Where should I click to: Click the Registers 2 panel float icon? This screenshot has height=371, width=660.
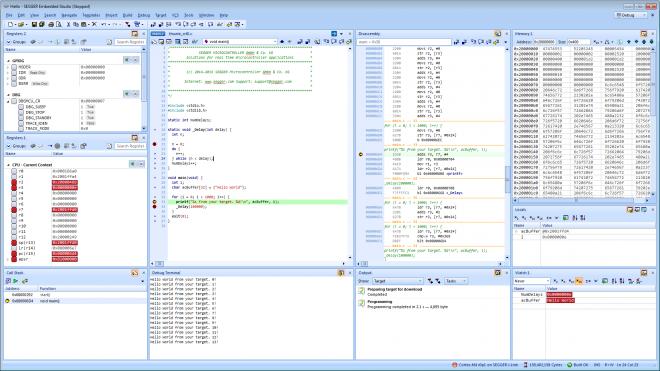coord(135,34)
